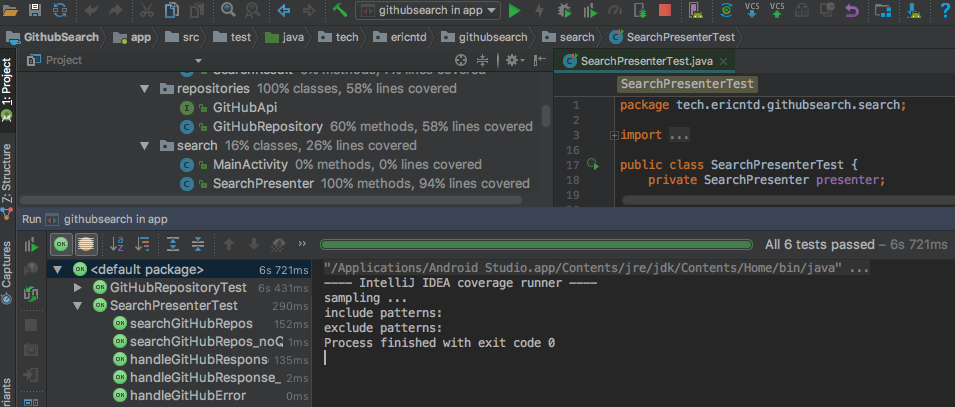Click the ericntd breadcrumb item
This screenshot has height=407, width=955.
click(x=402, y=37)
